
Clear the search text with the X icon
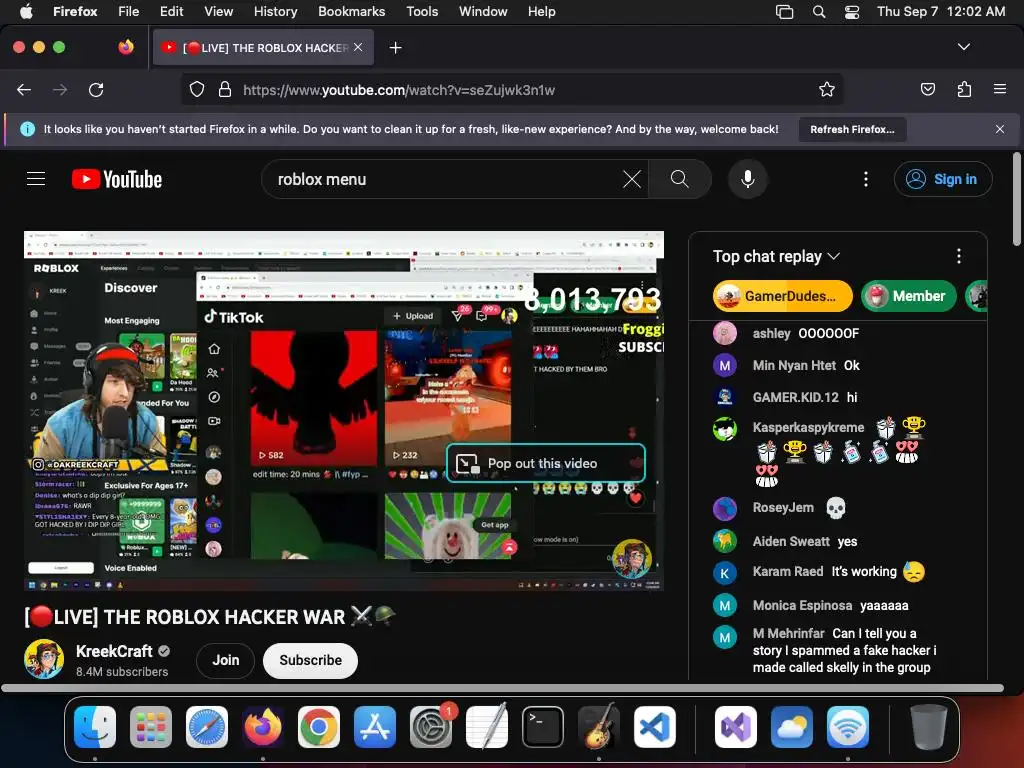pos(632,179)
